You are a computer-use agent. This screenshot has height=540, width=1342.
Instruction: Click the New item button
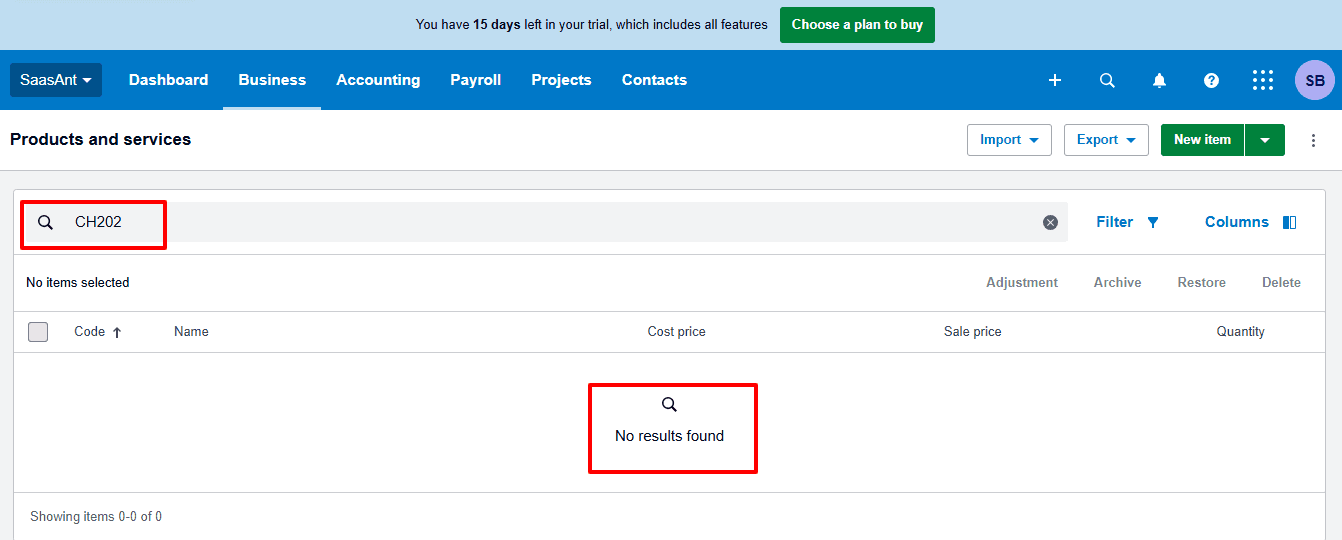1202,140
